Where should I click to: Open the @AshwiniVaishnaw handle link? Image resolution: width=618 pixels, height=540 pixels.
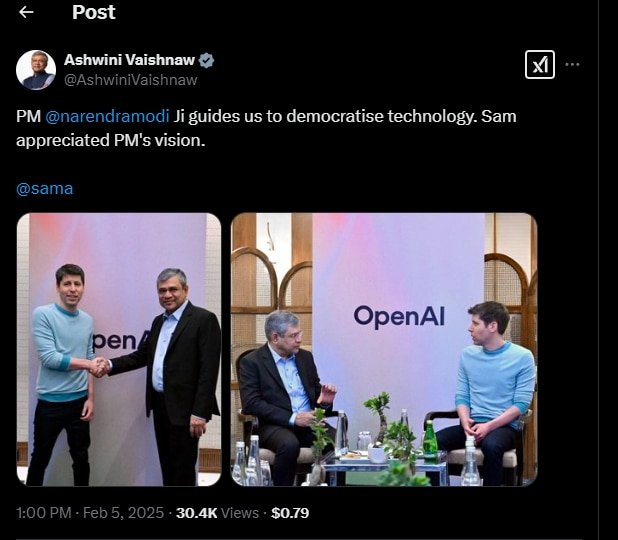[130, 80]
